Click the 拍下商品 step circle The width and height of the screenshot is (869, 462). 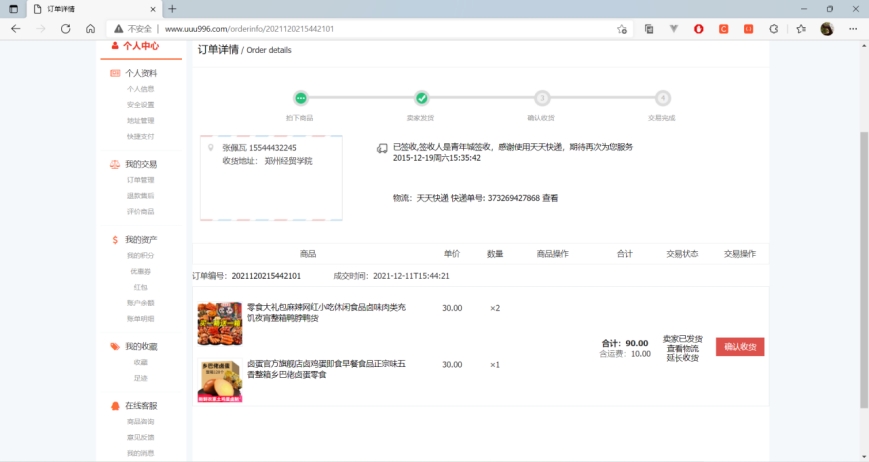pyautogui.click(x=300, y=98)
